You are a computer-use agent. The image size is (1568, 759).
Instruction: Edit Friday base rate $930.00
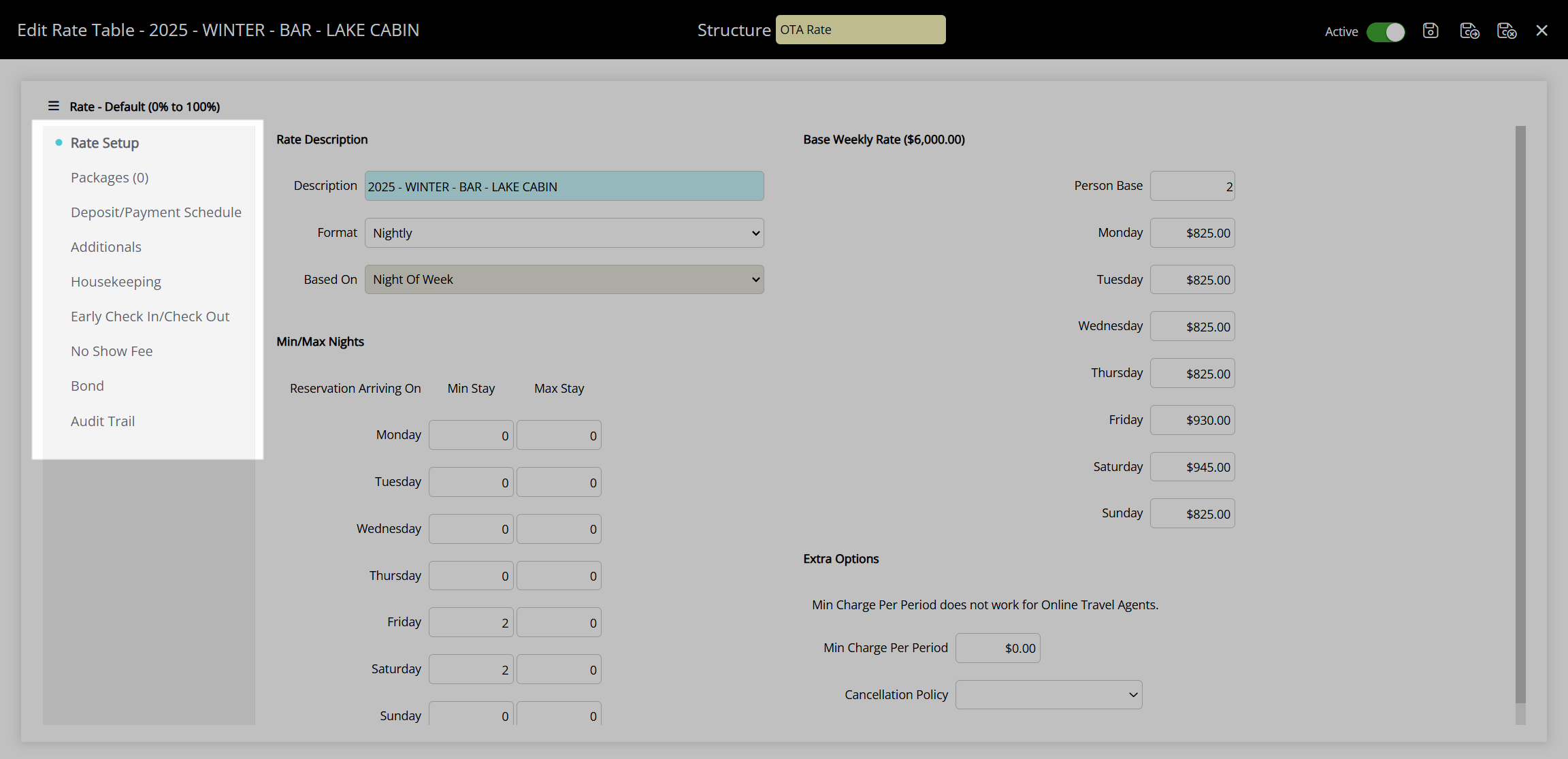(x=1192, y=420)
